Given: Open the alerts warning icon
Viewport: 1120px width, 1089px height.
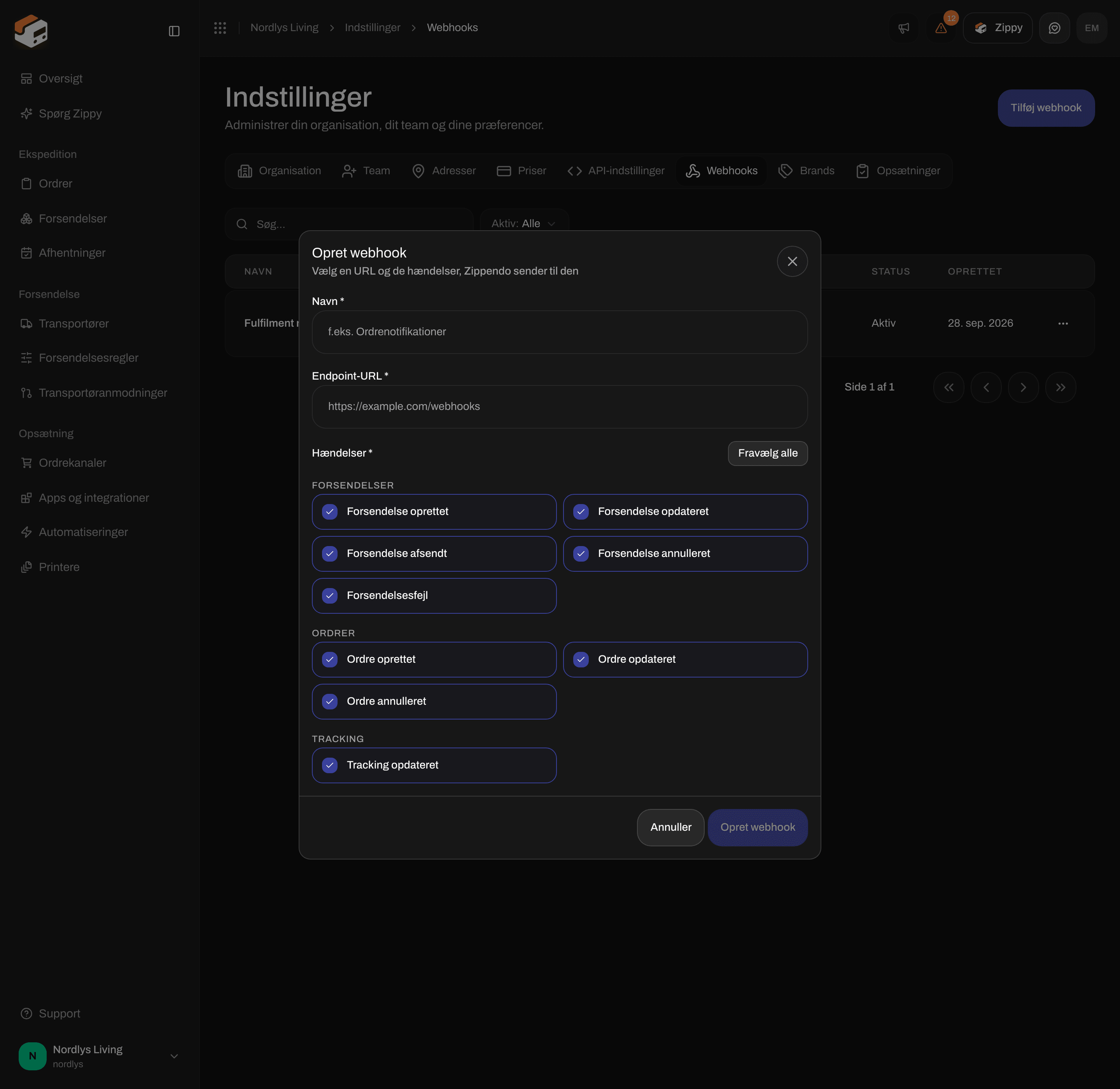Looking at the screenshot, I should [941, 28].
